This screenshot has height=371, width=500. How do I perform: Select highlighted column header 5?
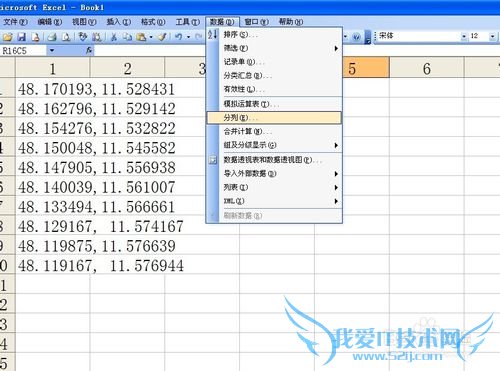point(366,68)
